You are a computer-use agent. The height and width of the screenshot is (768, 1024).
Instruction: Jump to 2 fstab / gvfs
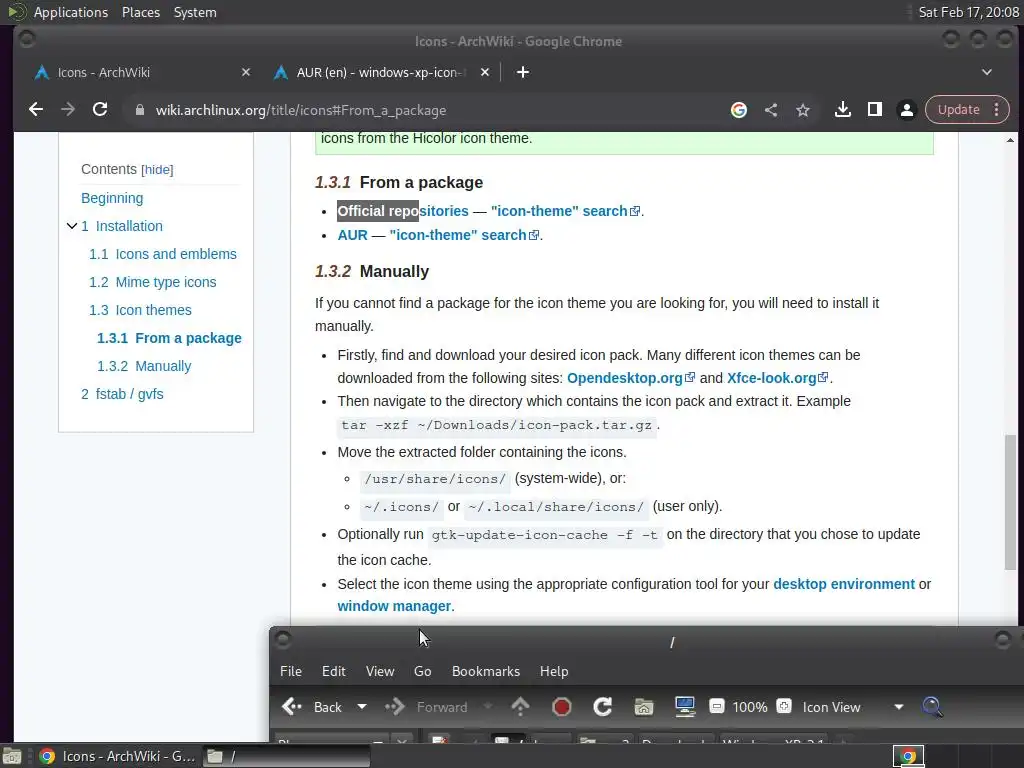point(122,394)
